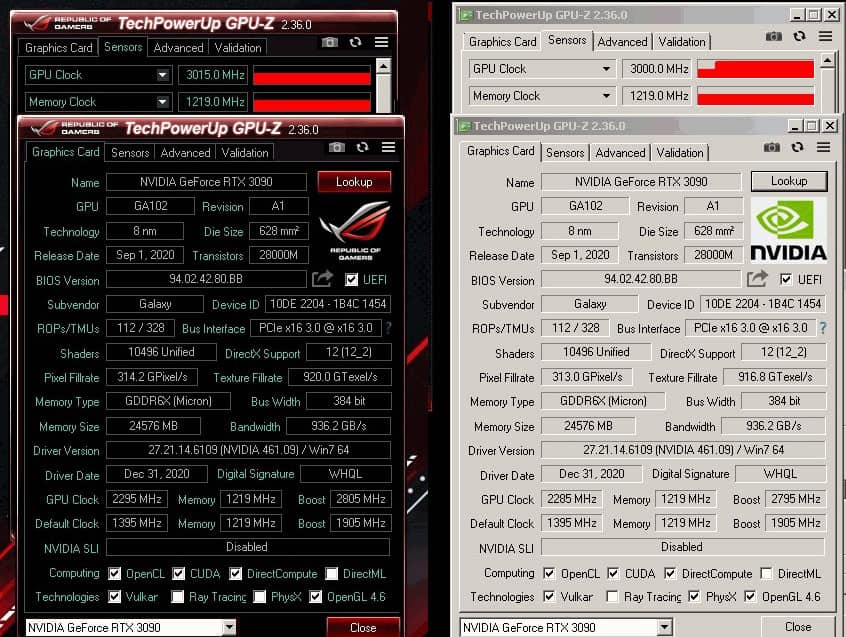Click GPU Clock red graph in dark Sensors window

pyautogui.click(x=312, y=76)
